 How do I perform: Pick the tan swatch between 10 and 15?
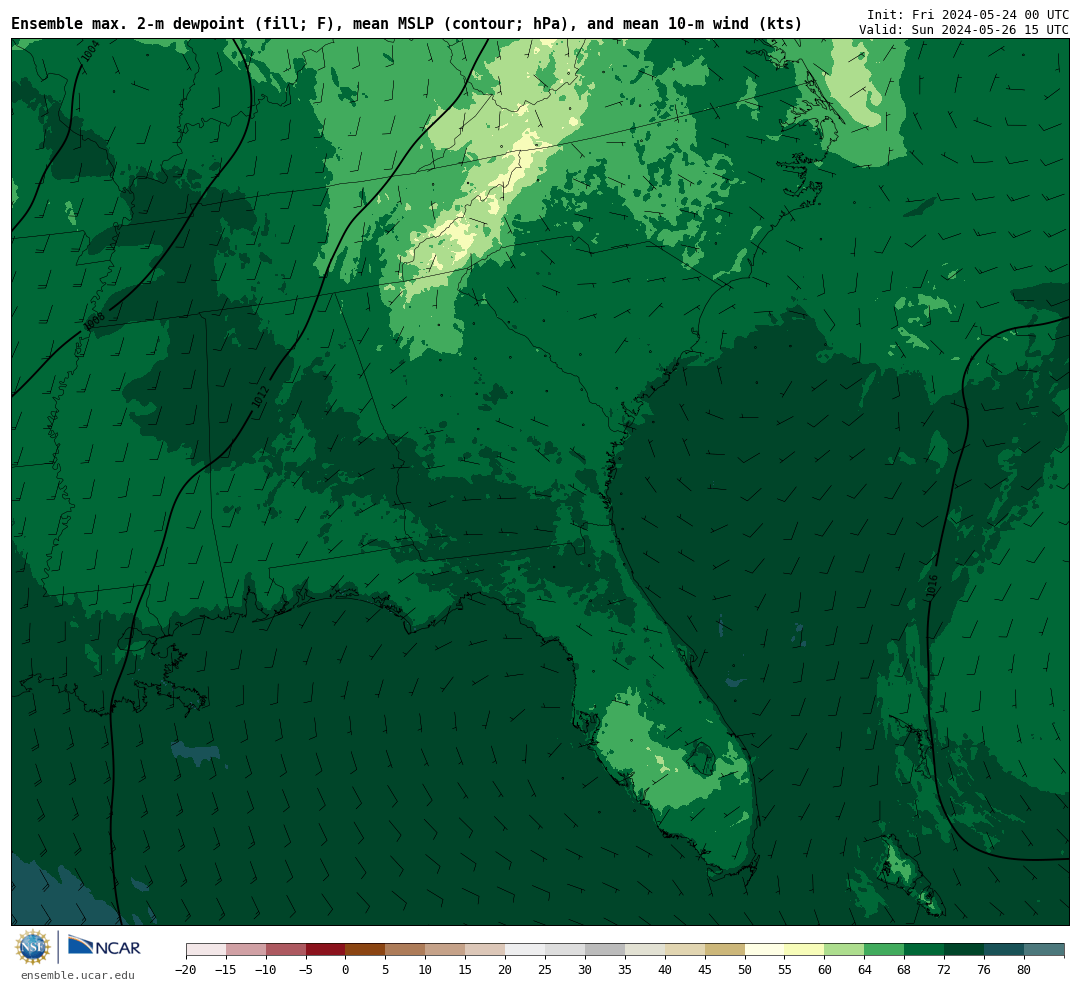point(446,950)
